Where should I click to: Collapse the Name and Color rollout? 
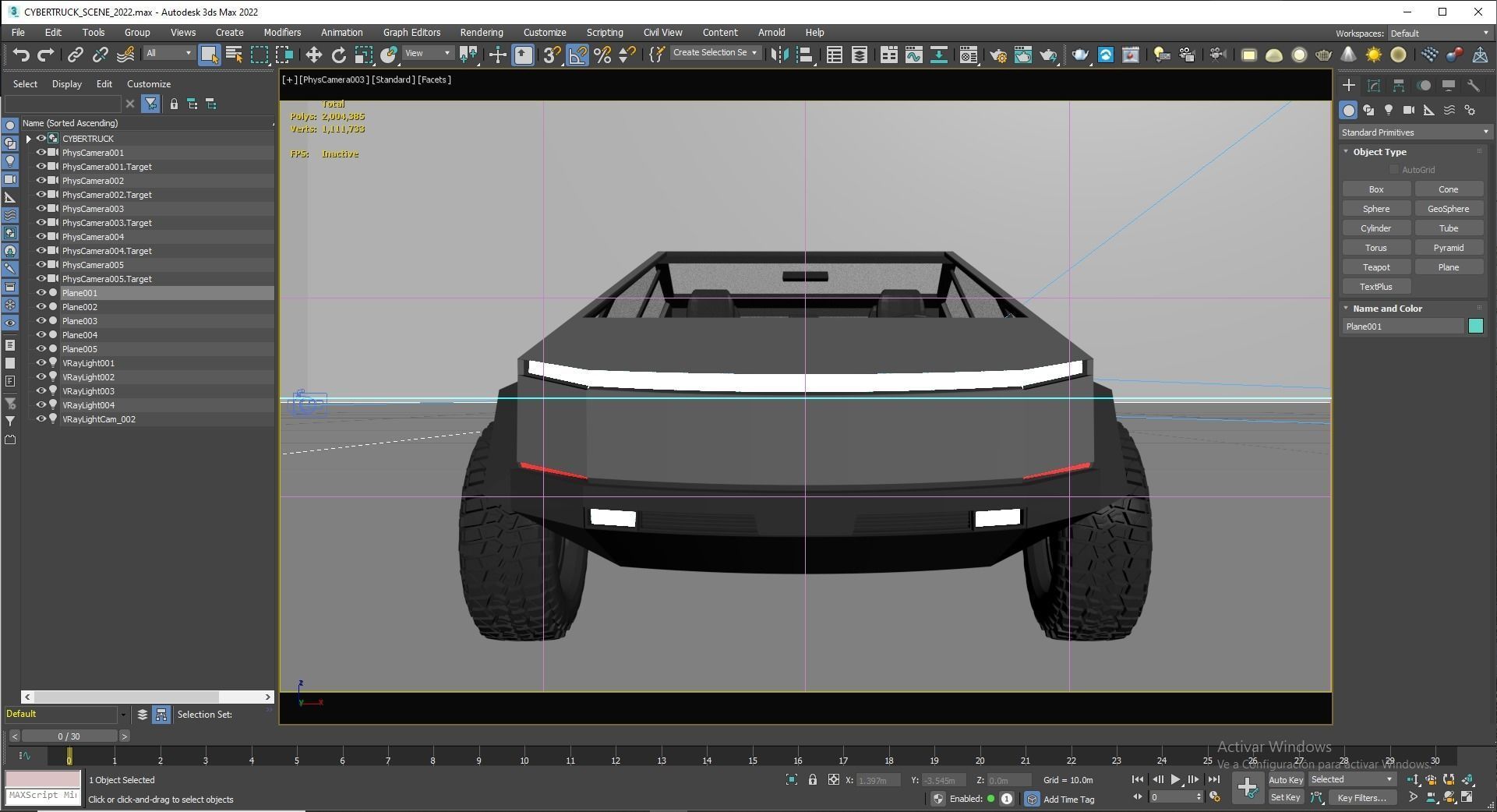pyautogui.click(x=1346, y=309)
